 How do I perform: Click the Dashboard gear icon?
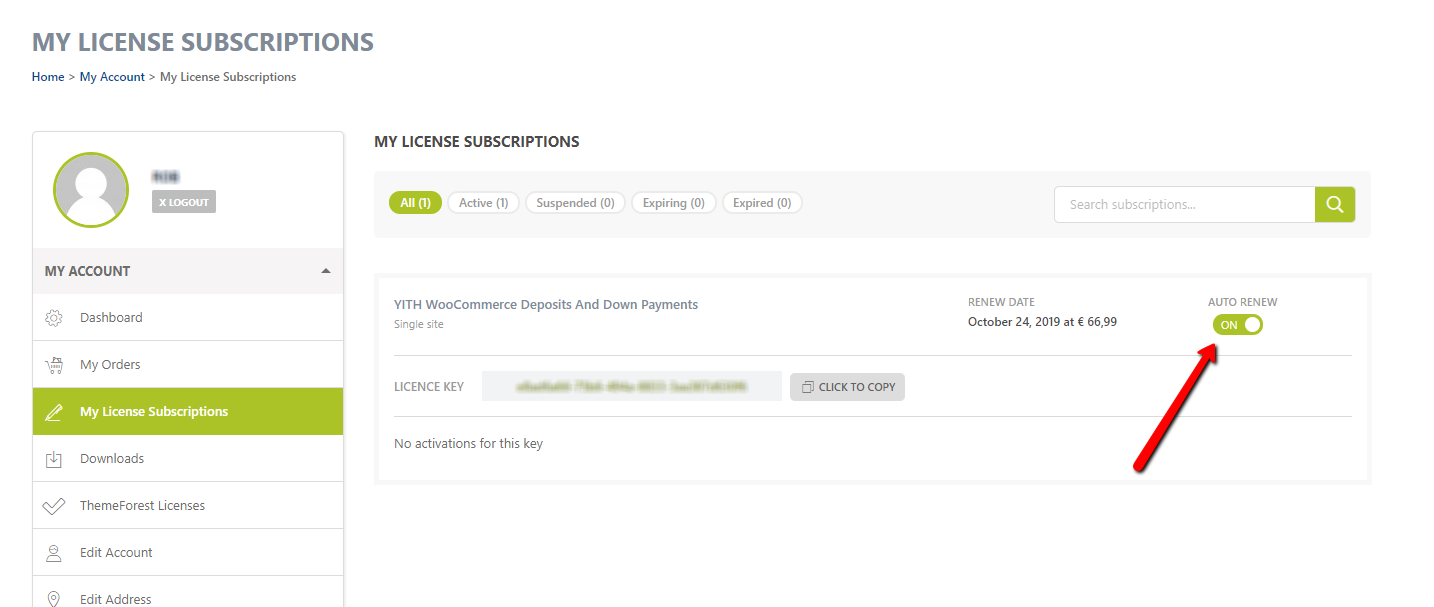54,318
